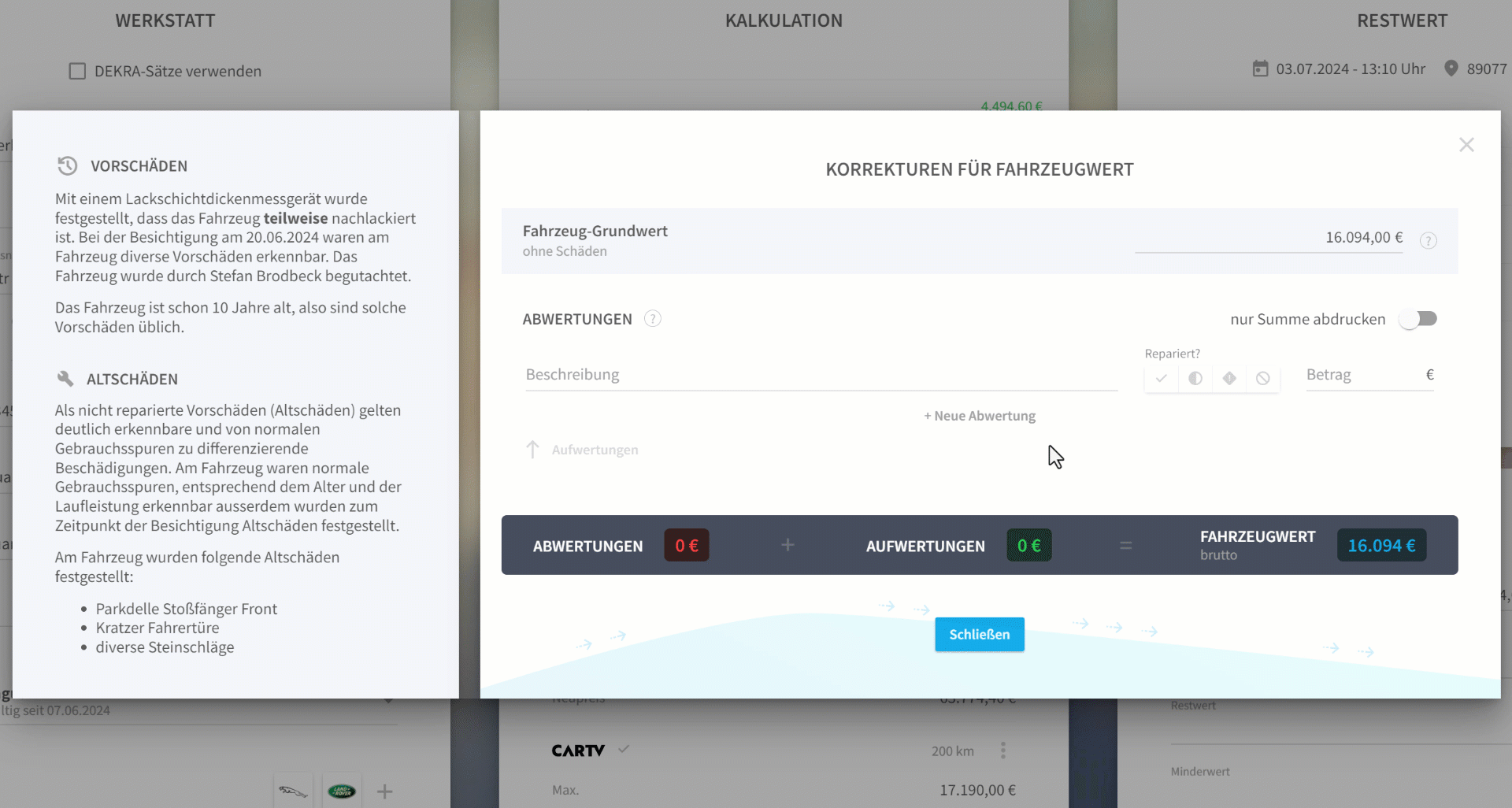
Task: Open the WERKSTATT column header
Action: coord(165,21)
